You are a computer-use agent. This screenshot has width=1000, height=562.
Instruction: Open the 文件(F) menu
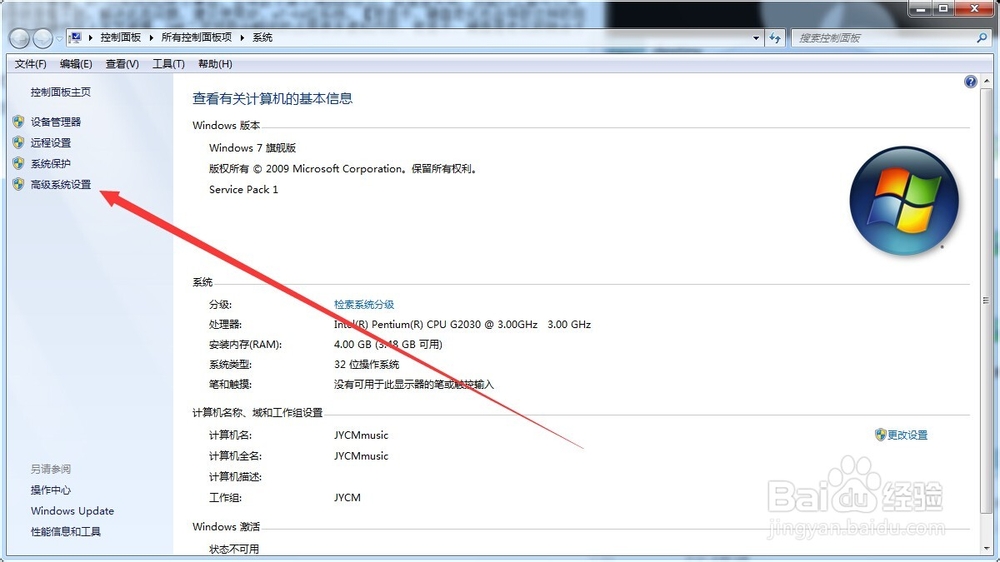(x=30, y=64)
